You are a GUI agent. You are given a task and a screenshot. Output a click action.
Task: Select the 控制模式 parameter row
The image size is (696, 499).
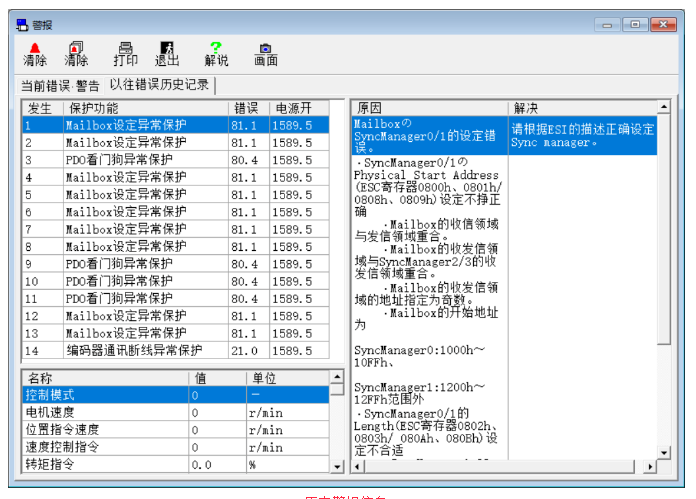click(x=176, y=395)
